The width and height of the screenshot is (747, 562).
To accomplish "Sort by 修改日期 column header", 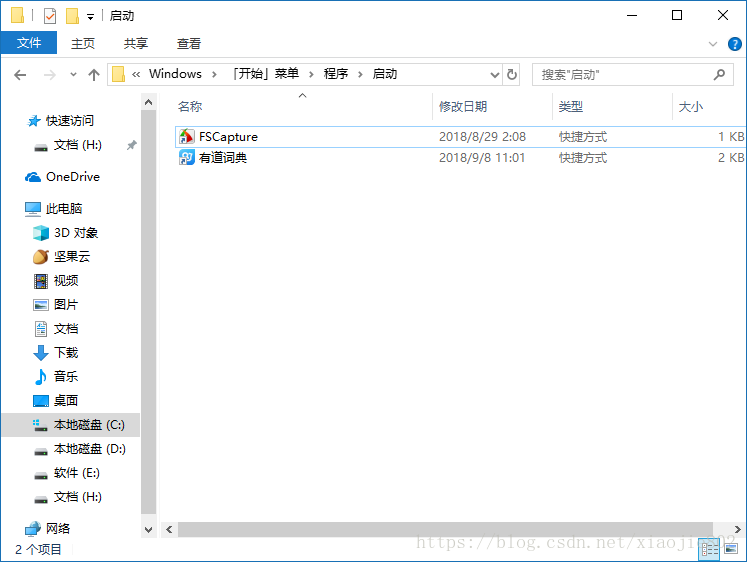I will (x=463, y=106).
